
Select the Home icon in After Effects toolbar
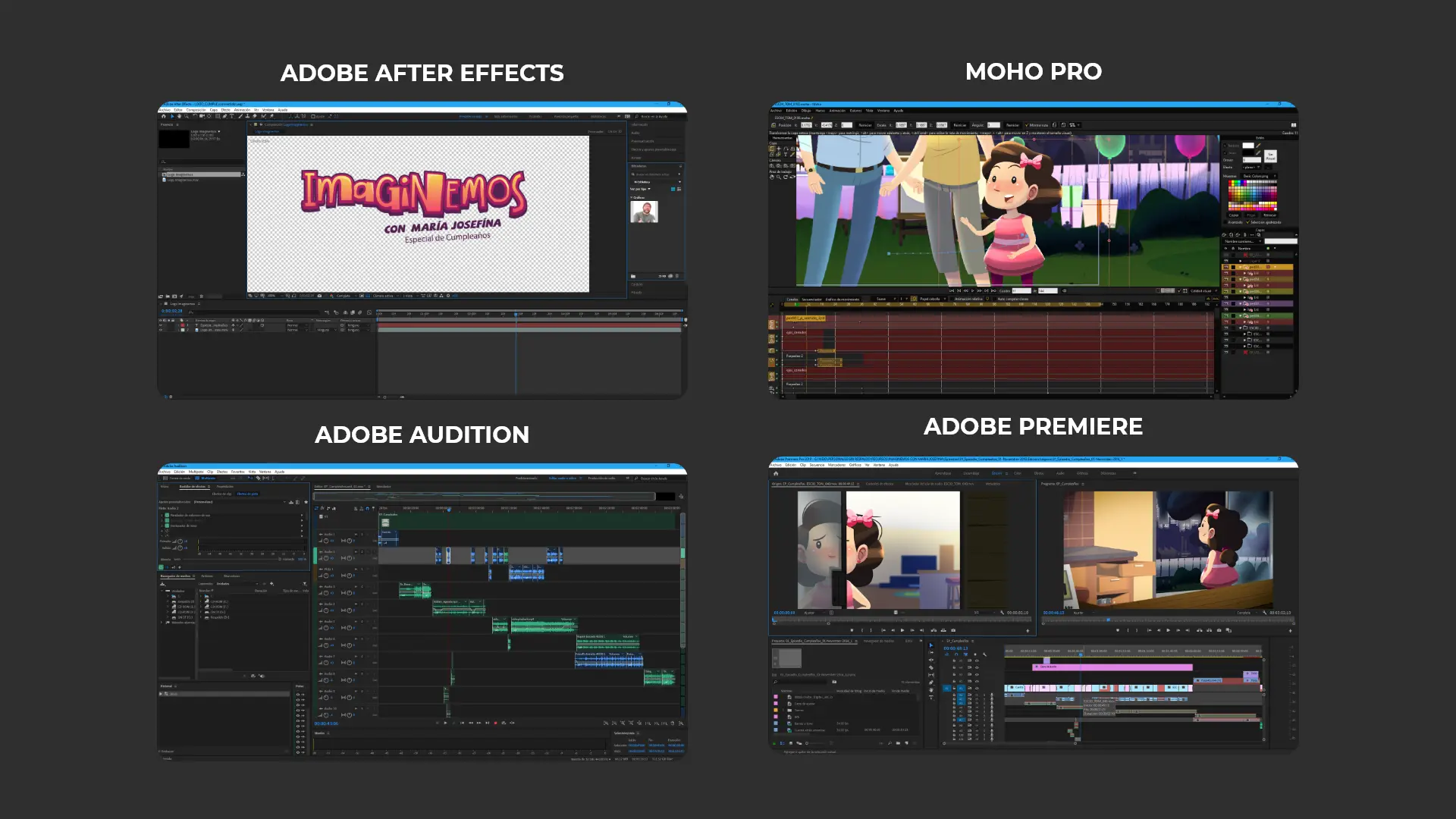tap(164, 116)
